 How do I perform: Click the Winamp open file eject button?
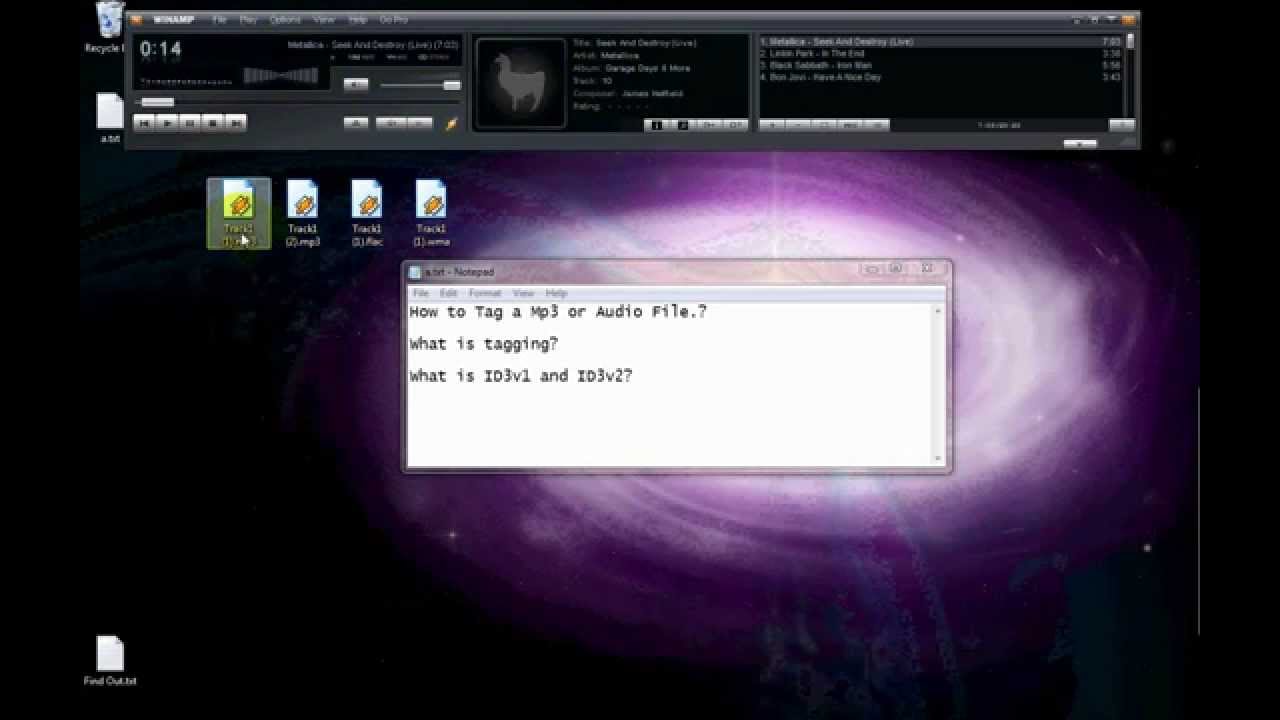356,123
